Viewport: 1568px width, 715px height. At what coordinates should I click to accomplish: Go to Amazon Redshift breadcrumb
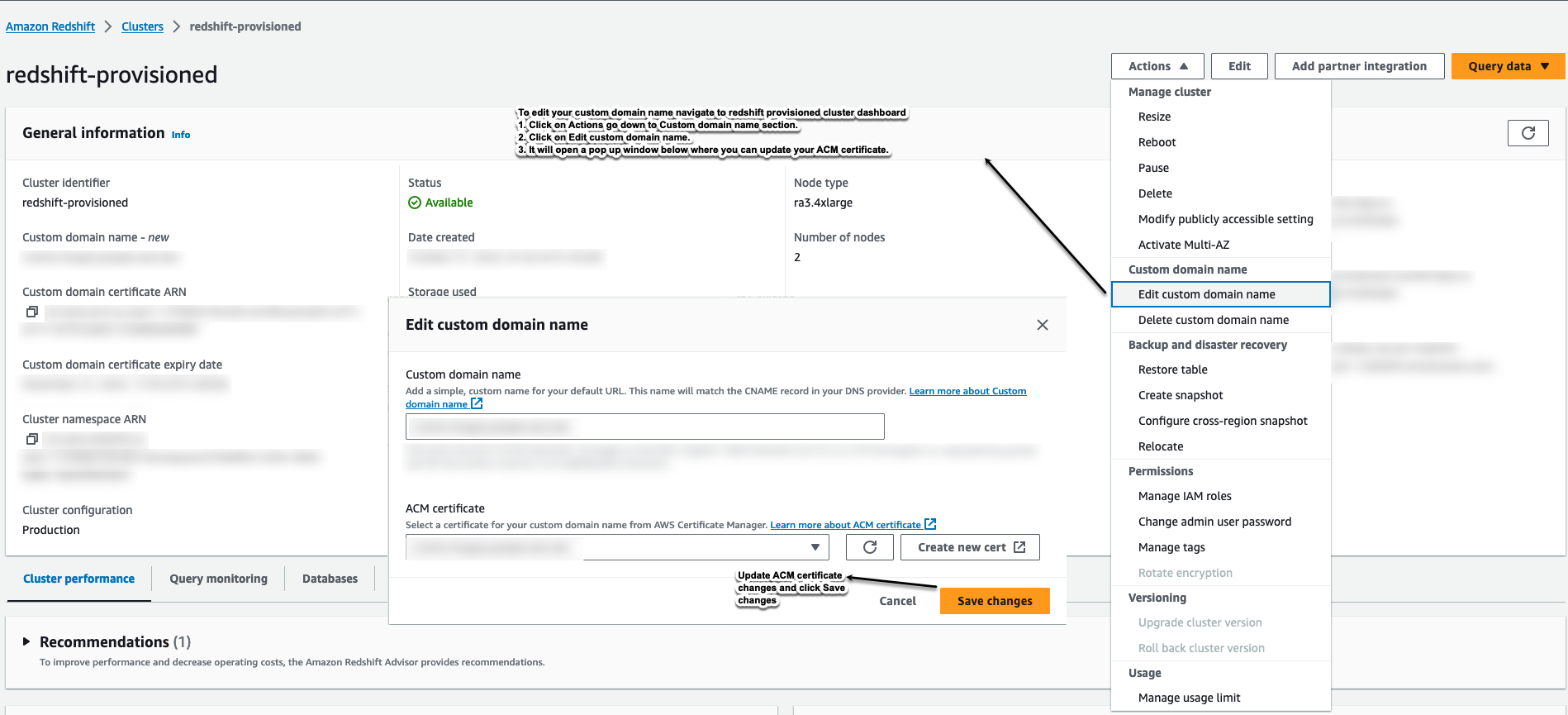tap(50, 26)
